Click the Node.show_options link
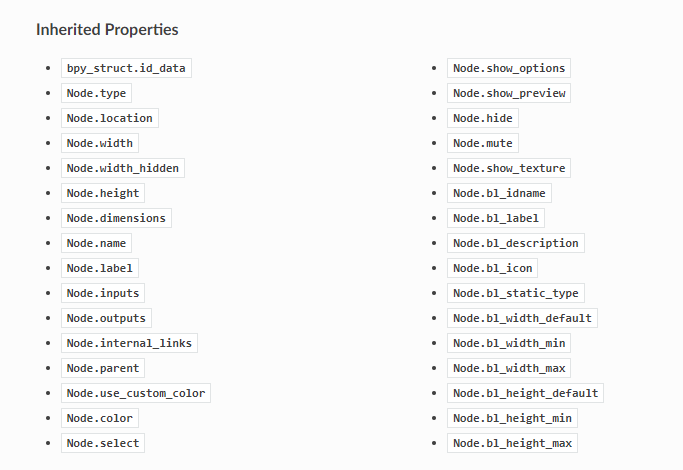The height and width of the screenshot is (470, 683). point(509,68)
